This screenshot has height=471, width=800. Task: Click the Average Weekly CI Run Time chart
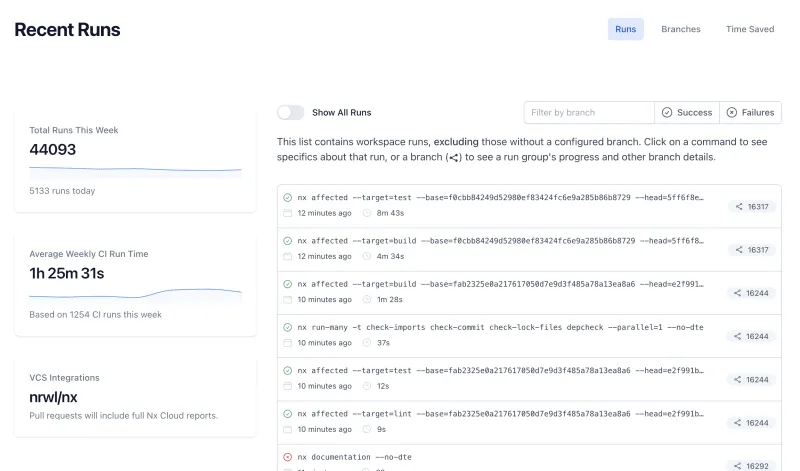click(x=135, y=293)
